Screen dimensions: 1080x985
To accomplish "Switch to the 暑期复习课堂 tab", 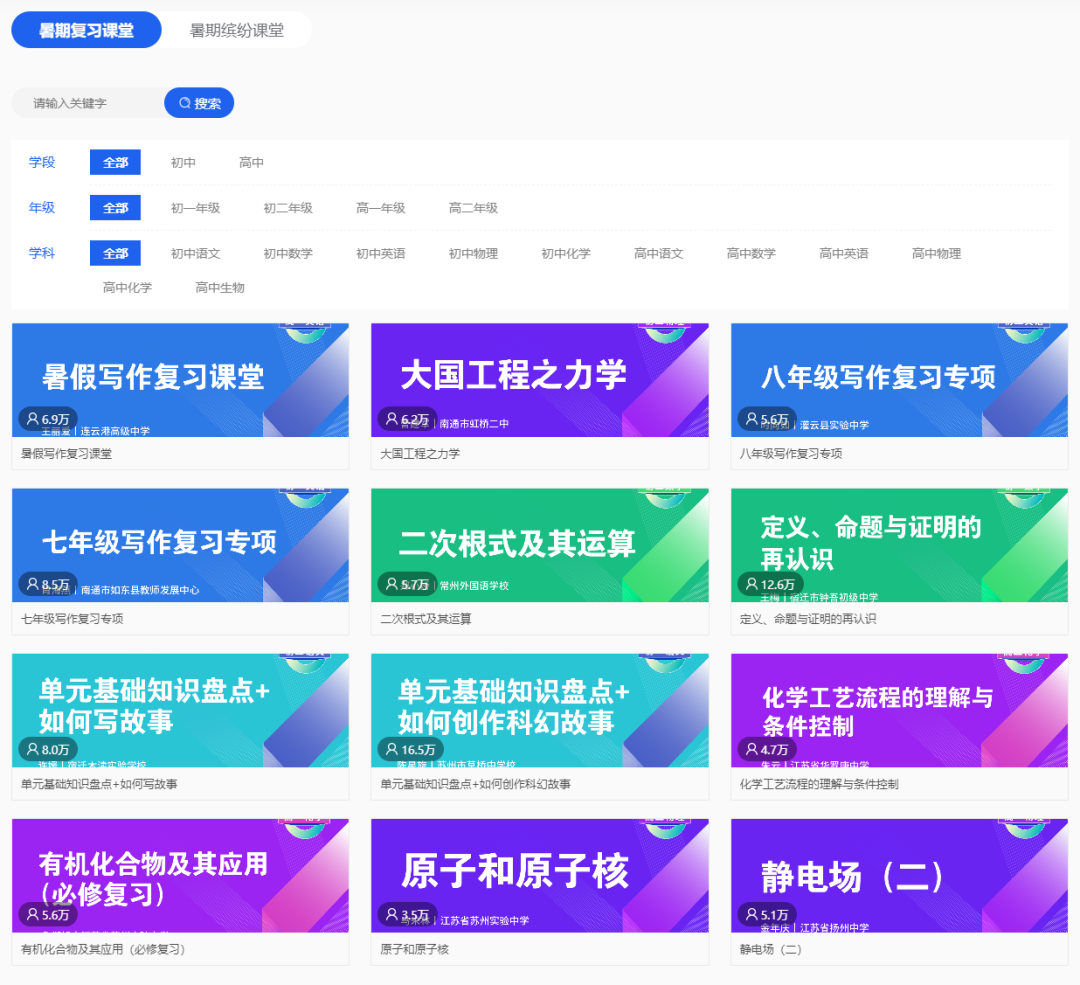I will [85, 30].
